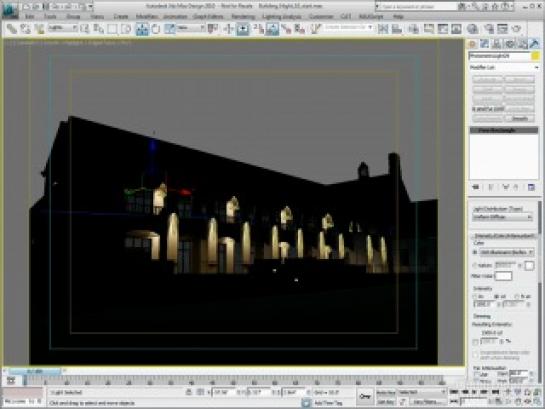Viewport: 545px width, 409px height.
Task: Select the lm intensity radio button
Action: (x=475, y=296)
